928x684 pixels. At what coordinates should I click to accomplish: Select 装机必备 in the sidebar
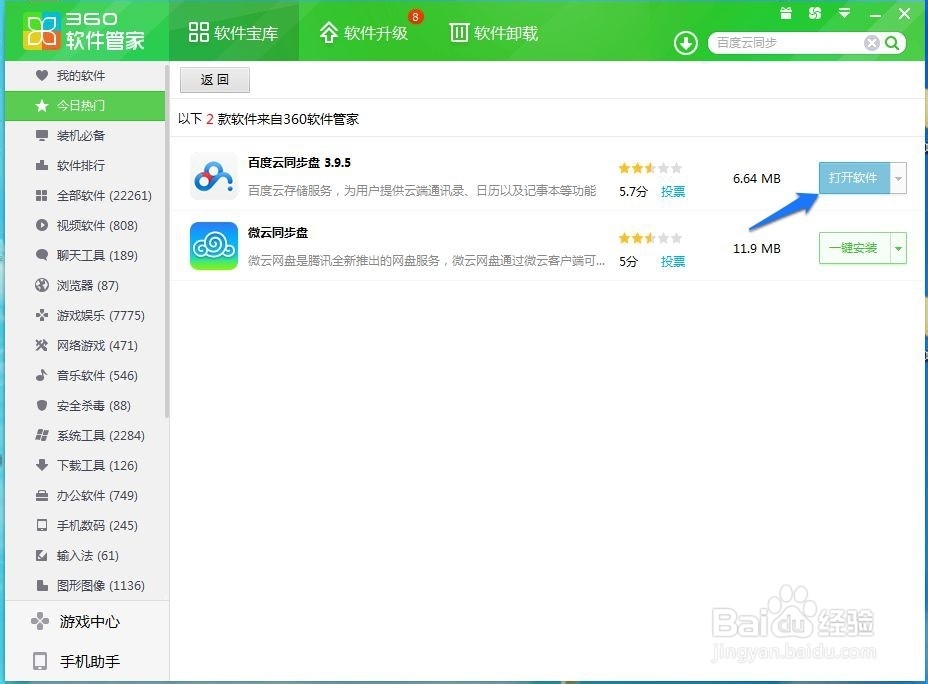[x=85, y=135]
